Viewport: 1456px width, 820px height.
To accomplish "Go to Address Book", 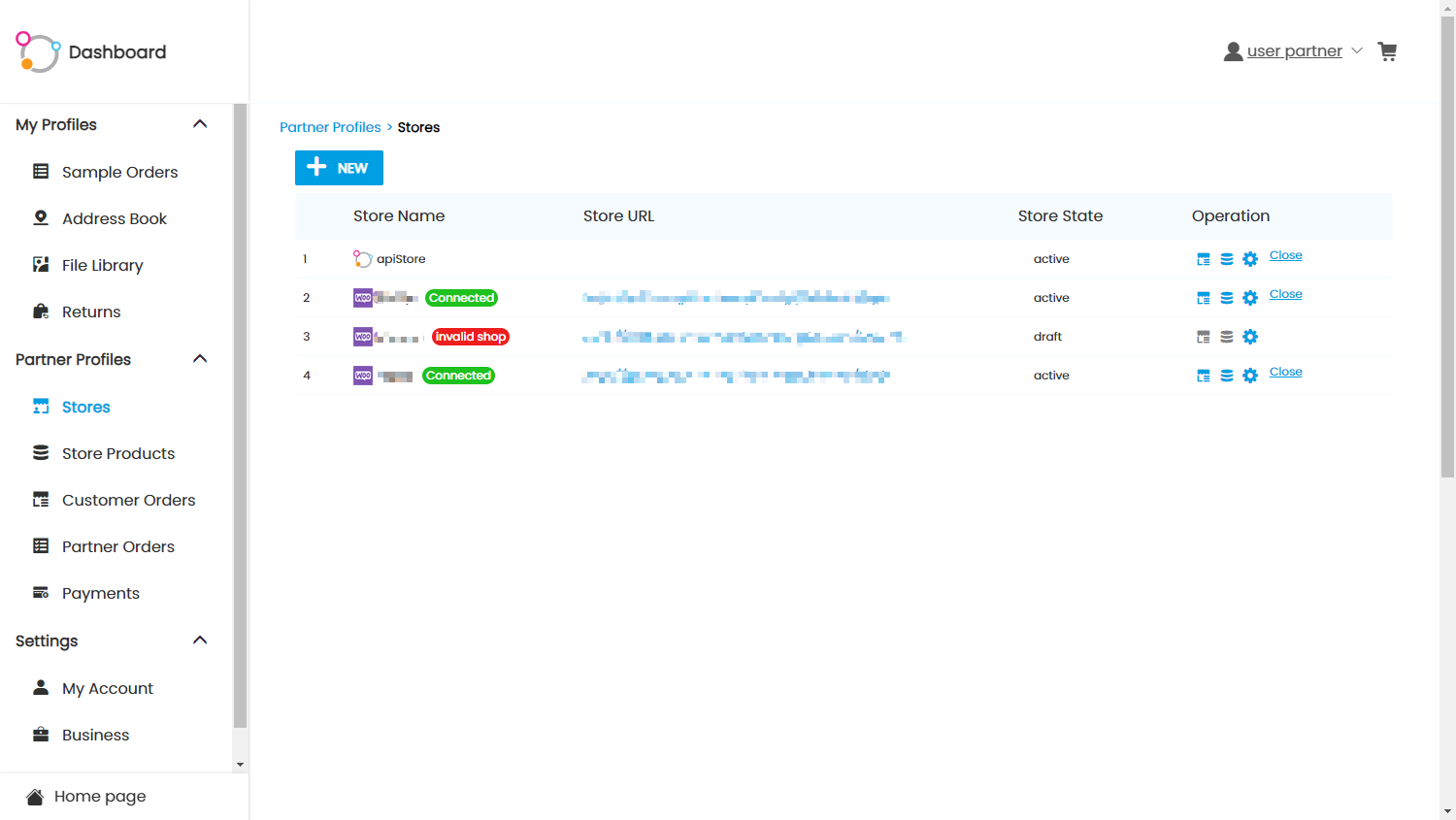I will pos(116,218).
